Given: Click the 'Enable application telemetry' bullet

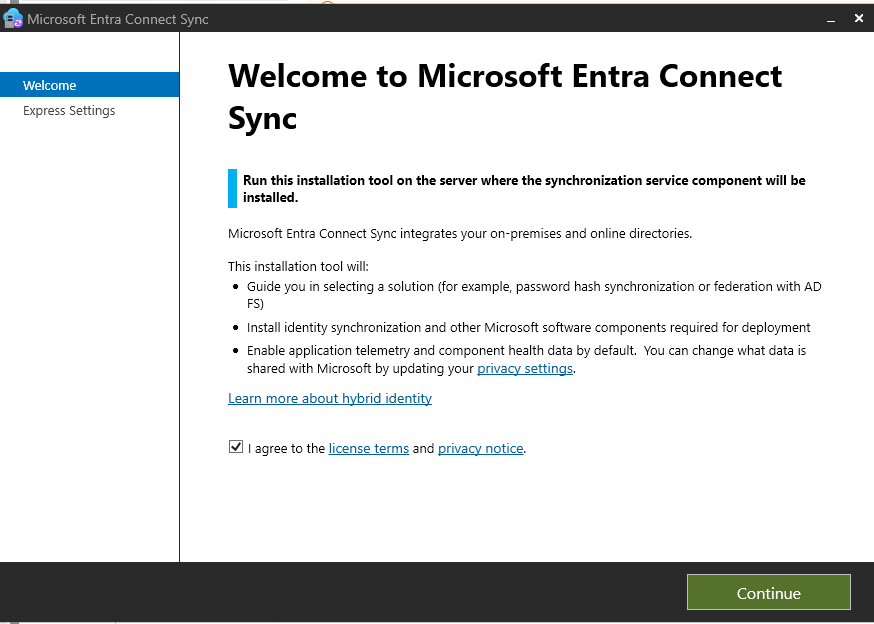Looking at the screenshot, I should [526, 359].
